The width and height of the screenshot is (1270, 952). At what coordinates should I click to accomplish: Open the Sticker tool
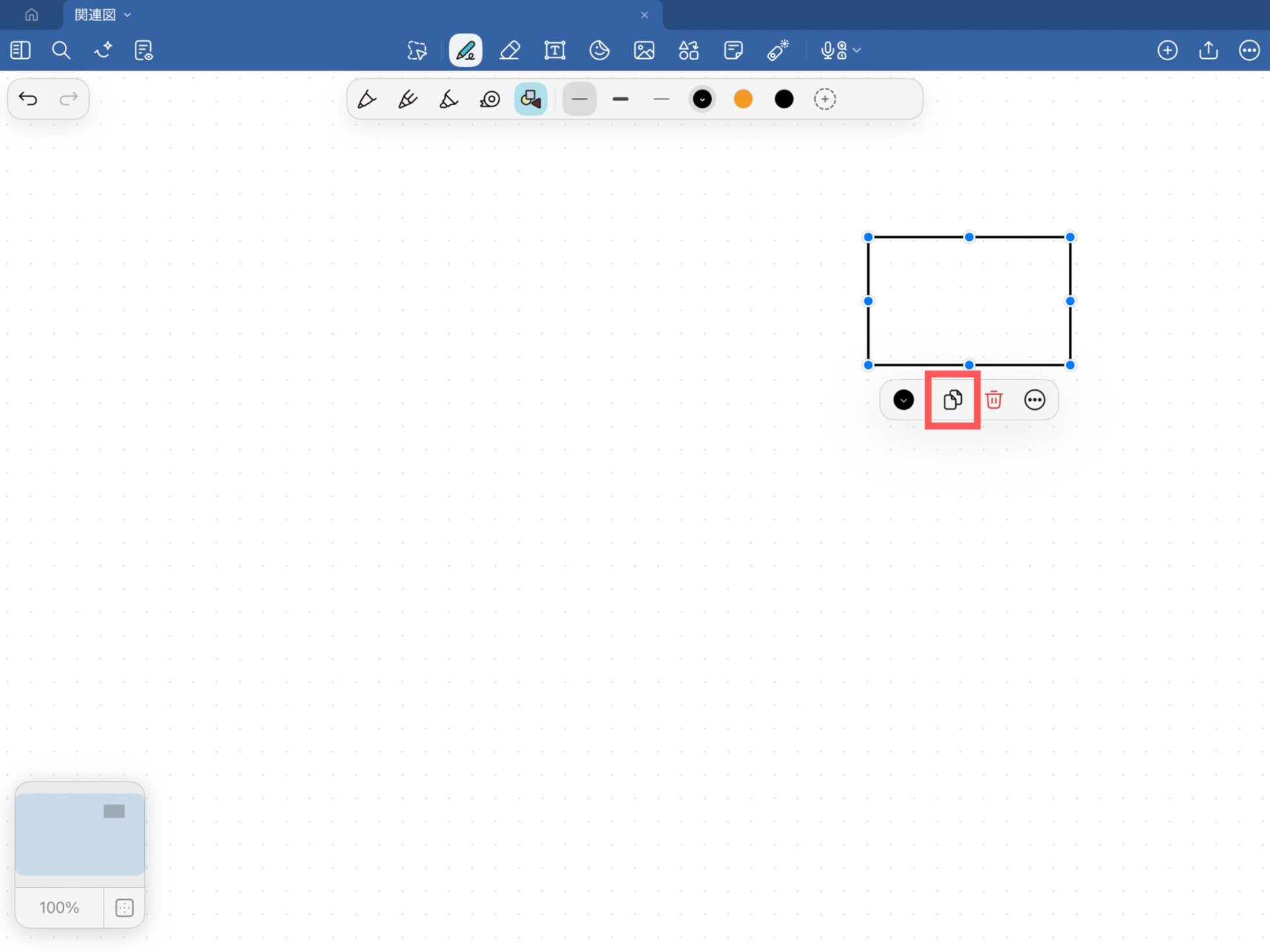(x=599, y=50)
